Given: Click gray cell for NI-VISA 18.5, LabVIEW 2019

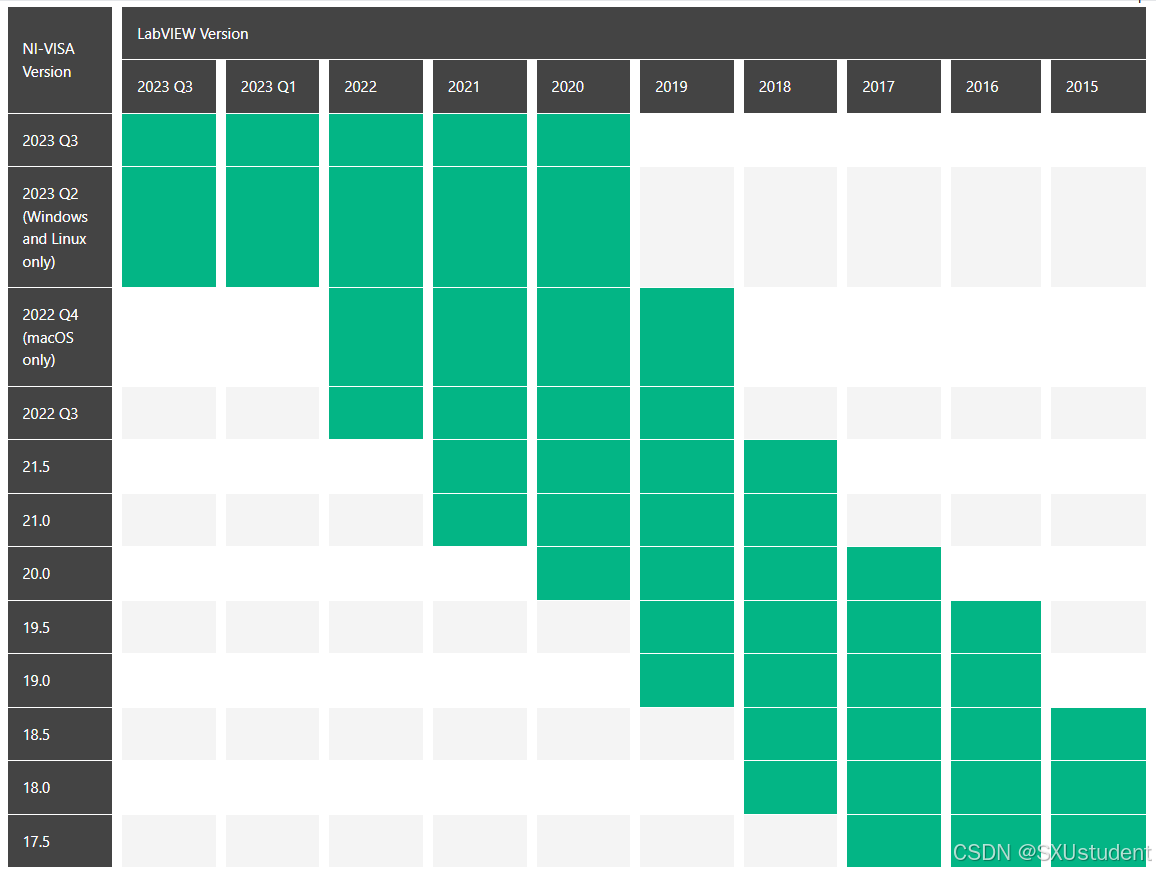Looking at the screenshot, I should click(687, 734).
